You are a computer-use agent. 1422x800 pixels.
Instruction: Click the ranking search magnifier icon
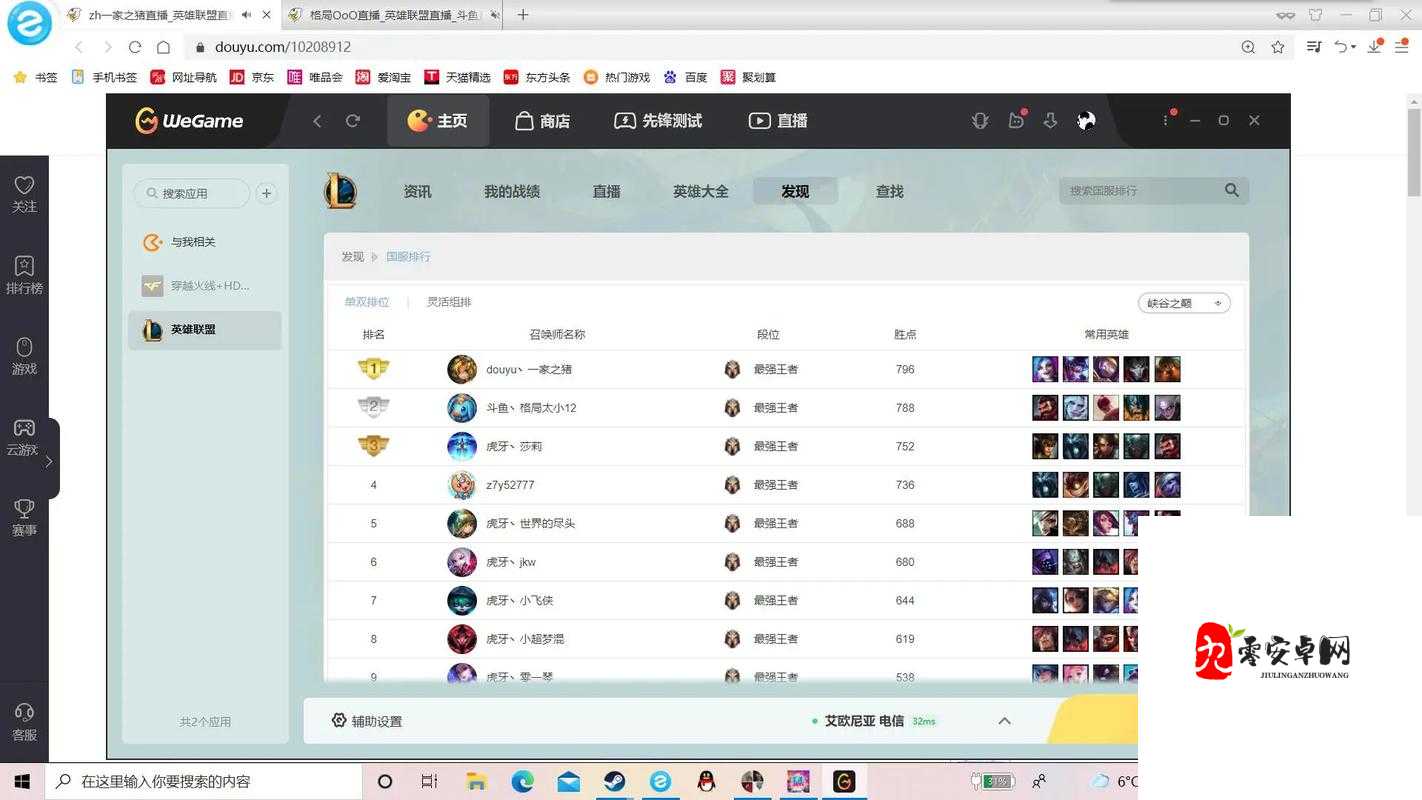pos(1232,190)
